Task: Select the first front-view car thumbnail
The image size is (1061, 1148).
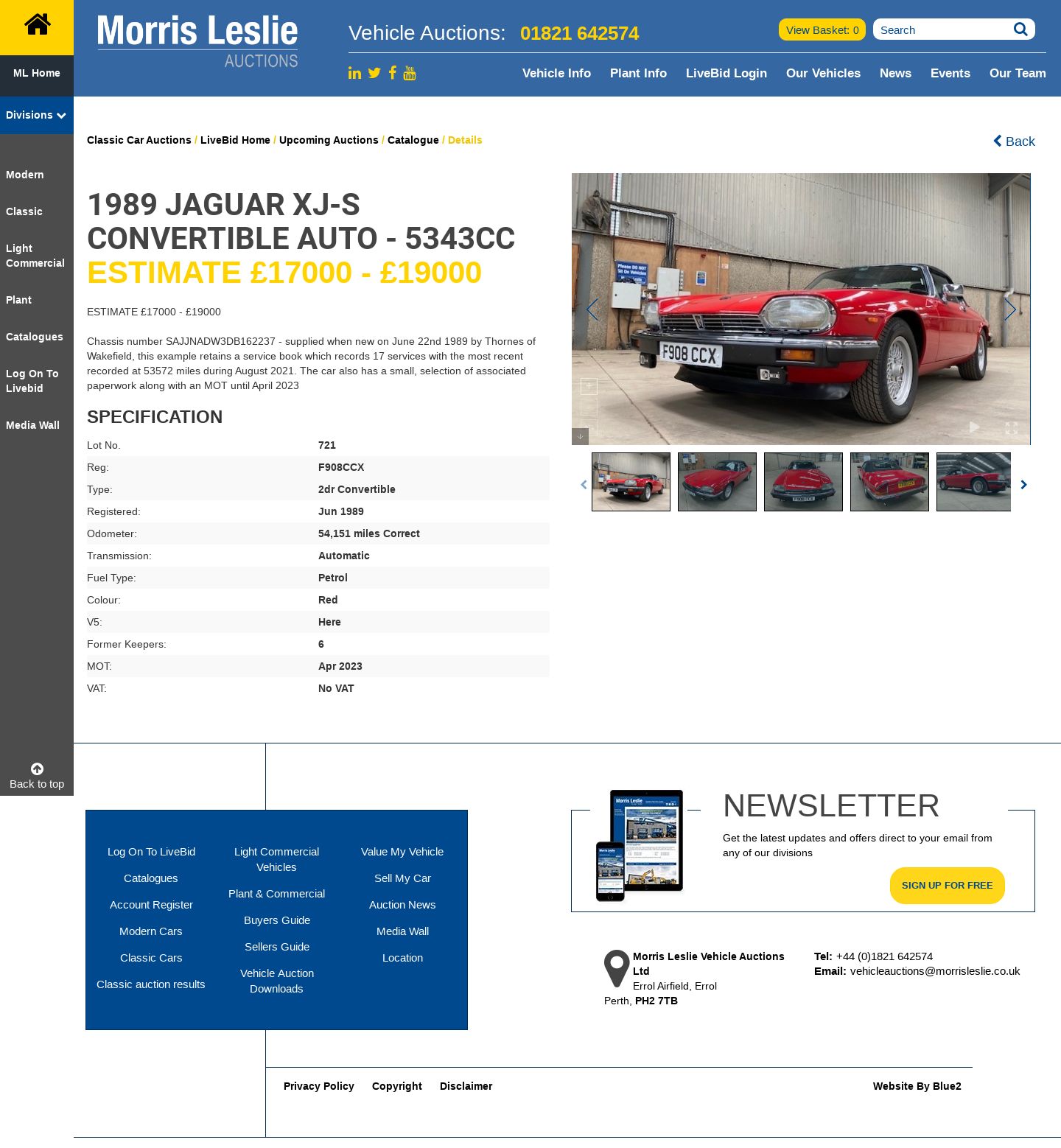Action: click(631, 482)
